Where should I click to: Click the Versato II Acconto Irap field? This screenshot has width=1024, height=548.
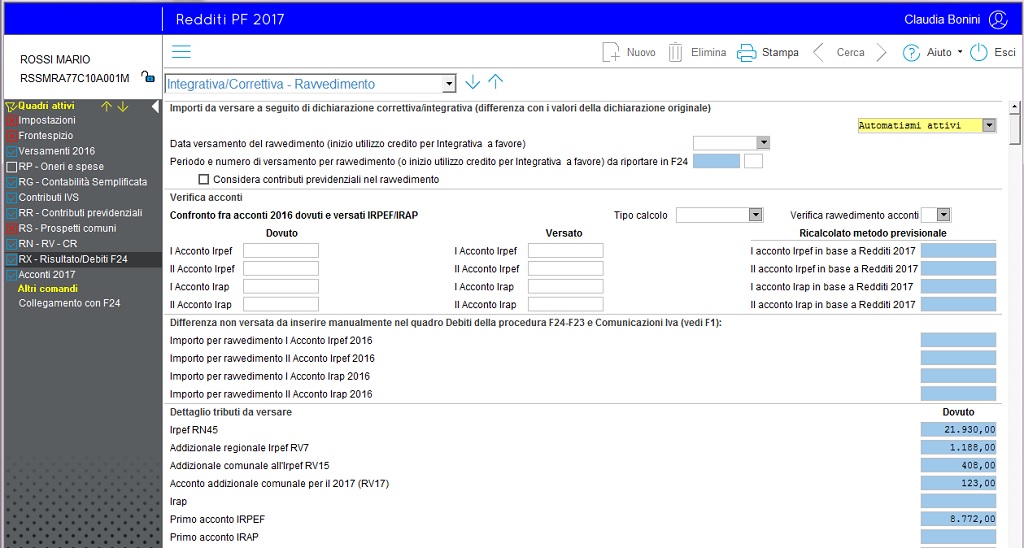tap(566, 304)
